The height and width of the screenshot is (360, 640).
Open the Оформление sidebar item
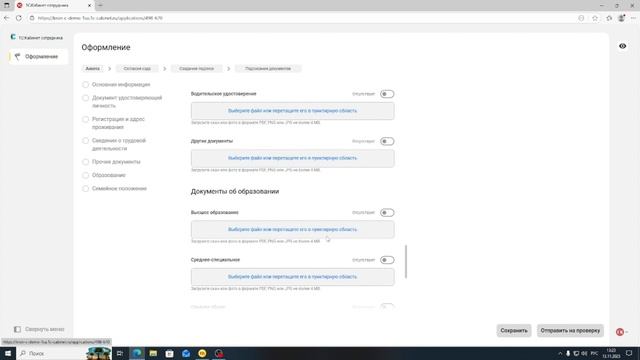pos(38,56)
